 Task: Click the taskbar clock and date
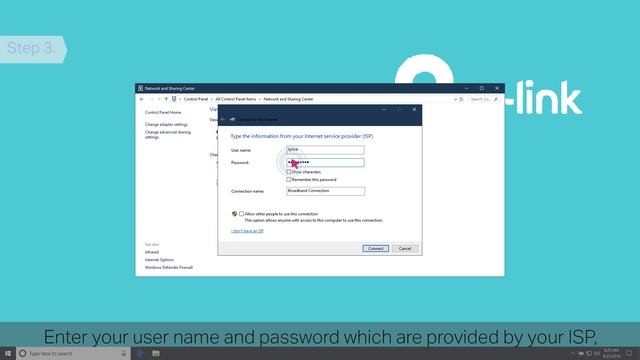point(611,353)
